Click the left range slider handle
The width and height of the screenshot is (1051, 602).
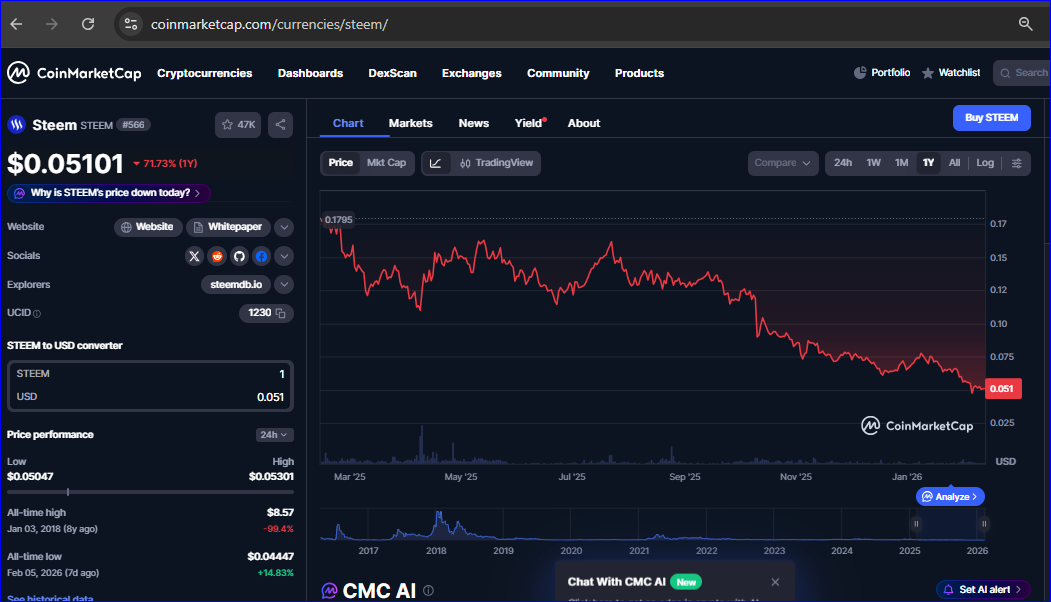916,524
